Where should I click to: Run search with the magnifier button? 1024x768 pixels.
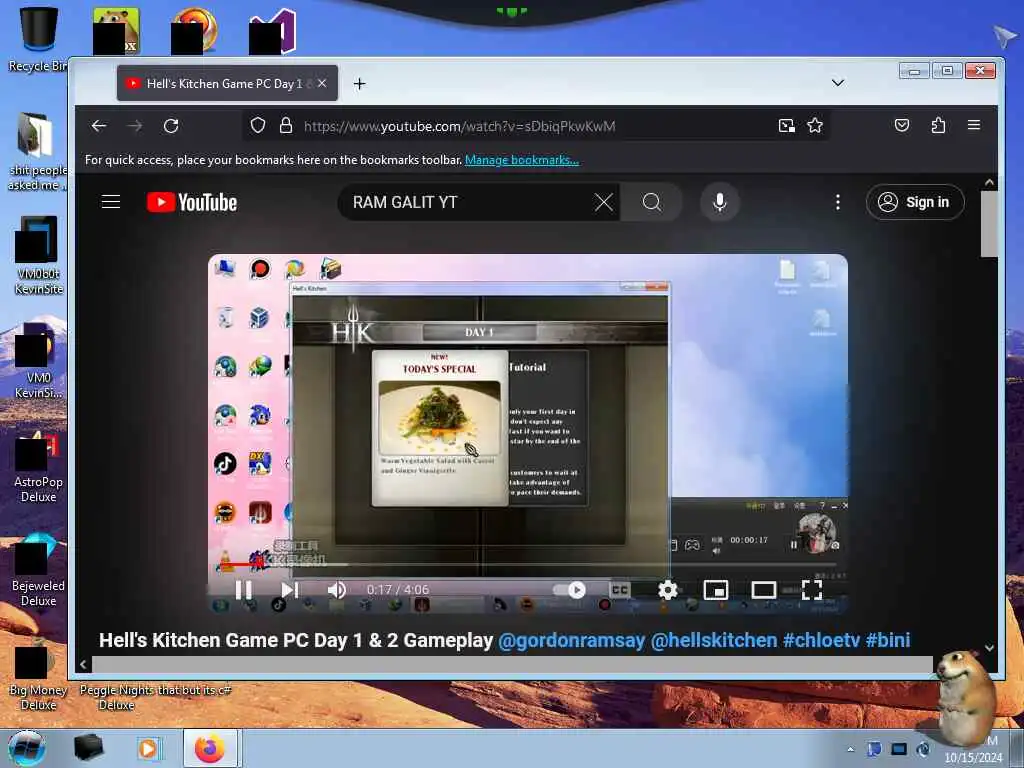(652, 202)
